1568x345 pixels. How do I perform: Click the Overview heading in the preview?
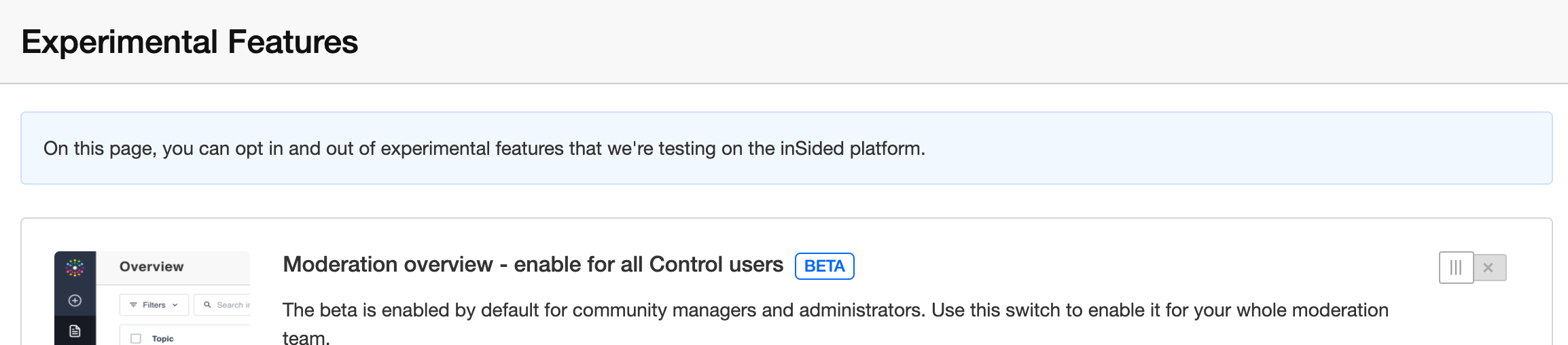pyautogui.click(x=152, y=267)
